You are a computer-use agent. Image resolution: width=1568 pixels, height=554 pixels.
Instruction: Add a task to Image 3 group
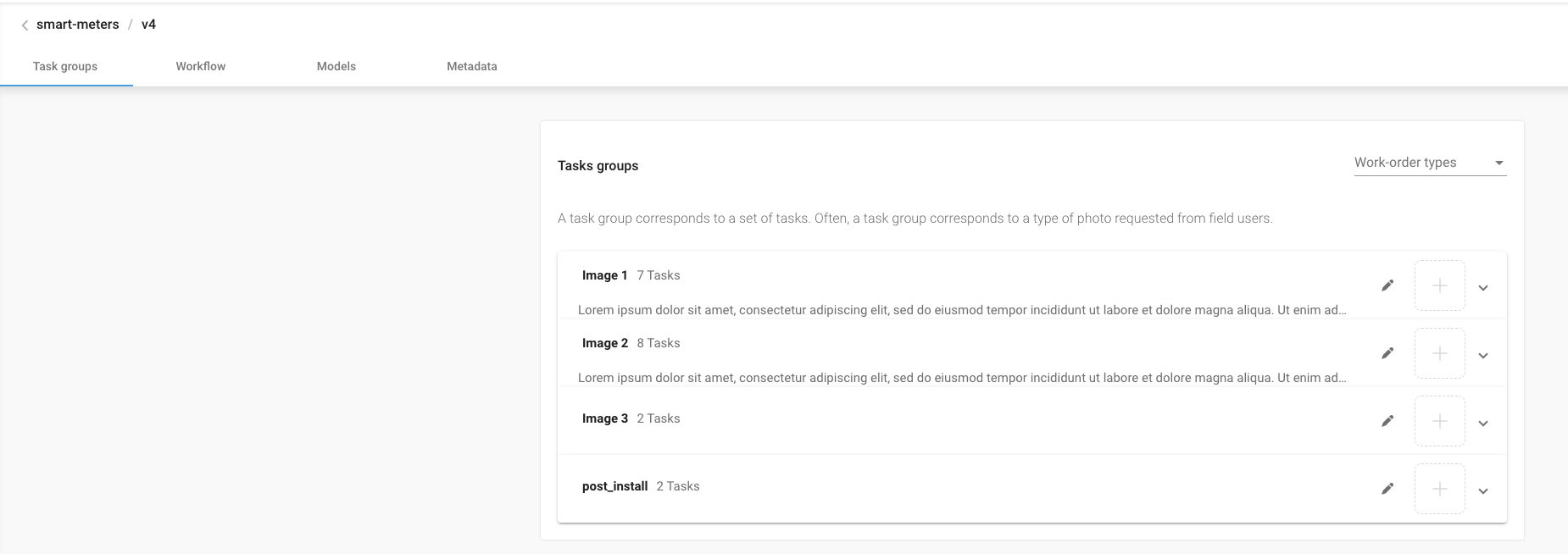coord(1439,421)
